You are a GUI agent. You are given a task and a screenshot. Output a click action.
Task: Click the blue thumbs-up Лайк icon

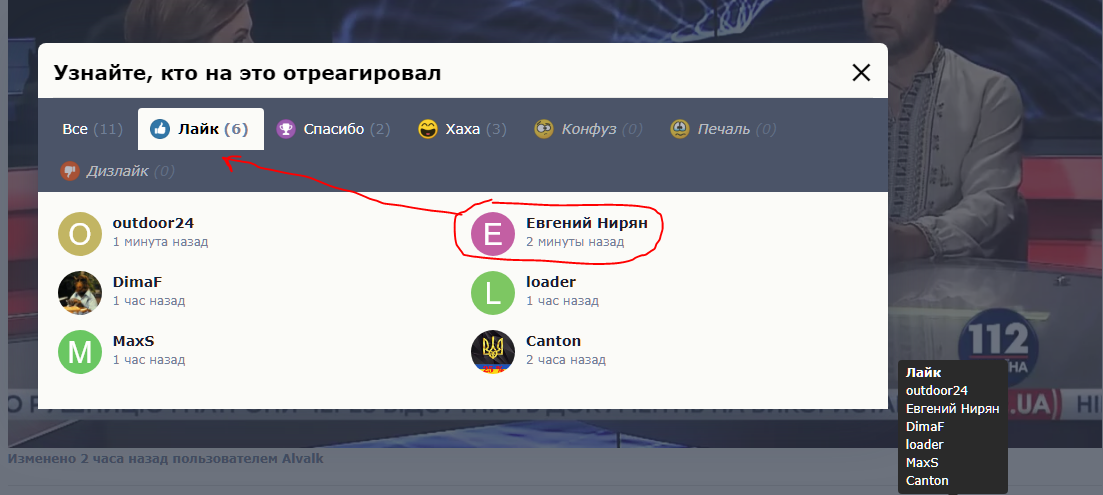(x=160, y=129)
